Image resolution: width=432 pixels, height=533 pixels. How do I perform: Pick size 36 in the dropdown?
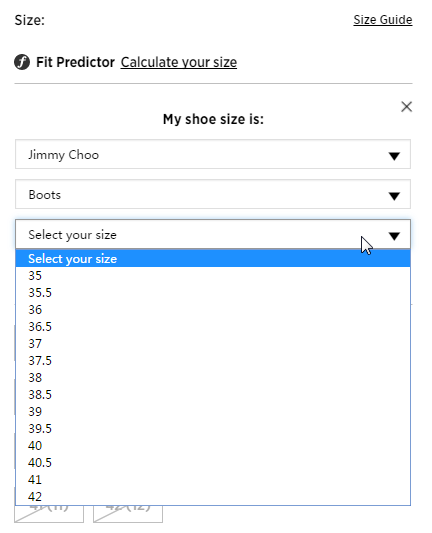213,310
